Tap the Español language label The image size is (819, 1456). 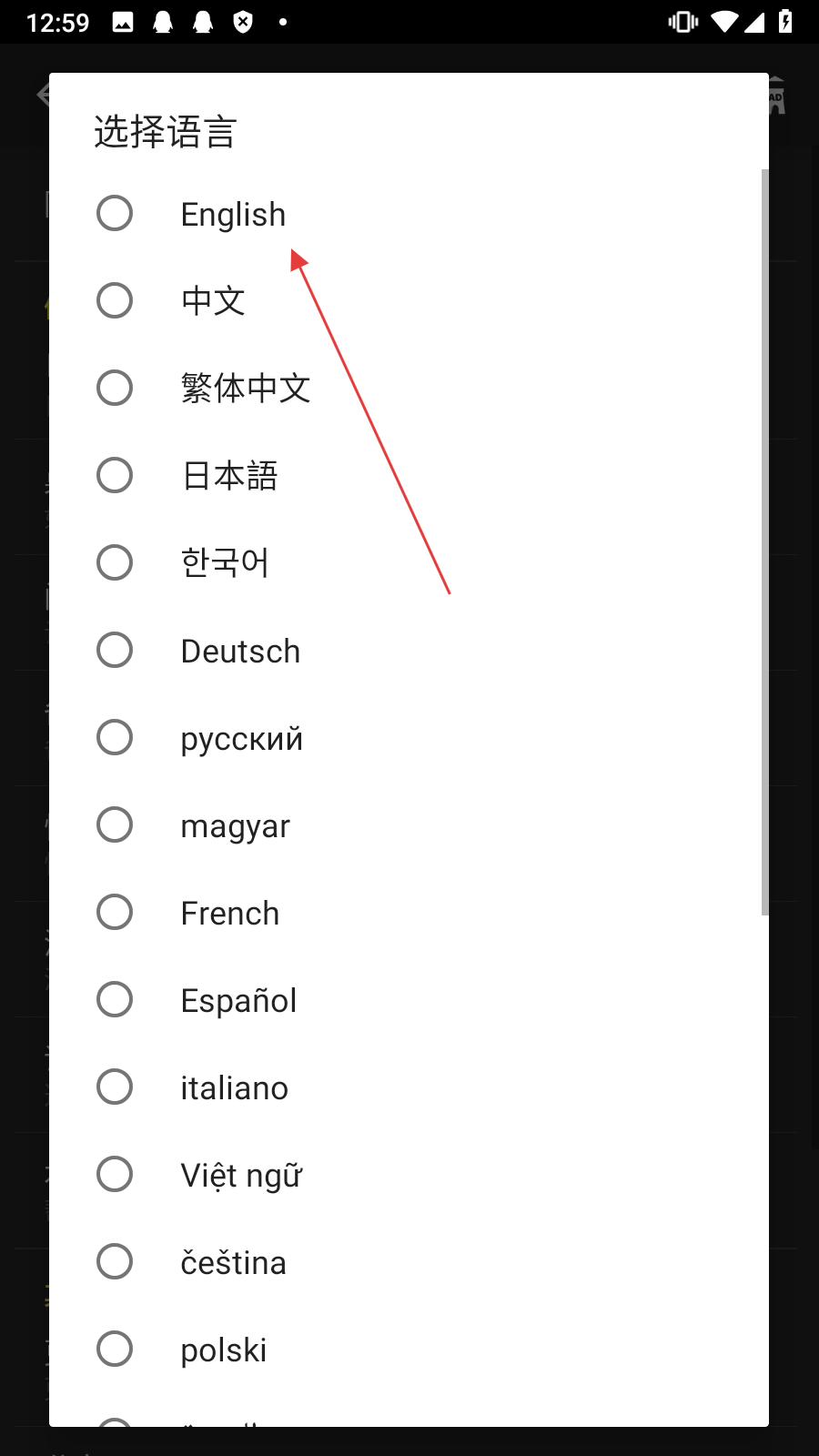pos(238,1000)
